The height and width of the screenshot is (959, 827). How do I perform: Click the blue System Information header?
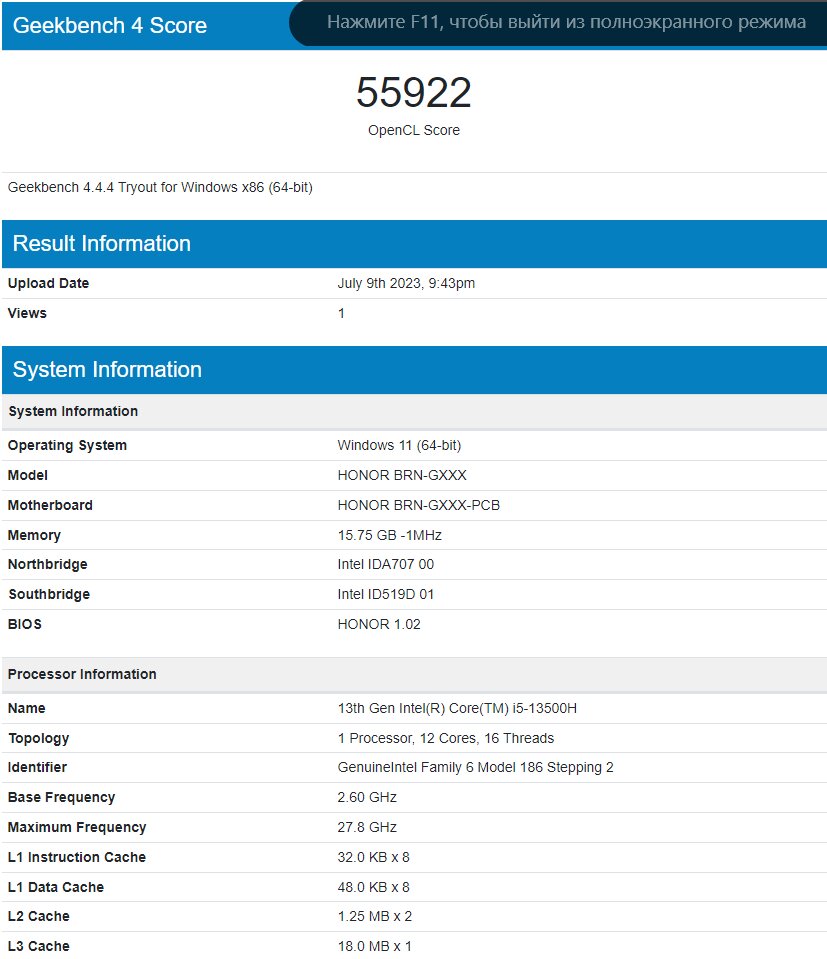(107, 369)
